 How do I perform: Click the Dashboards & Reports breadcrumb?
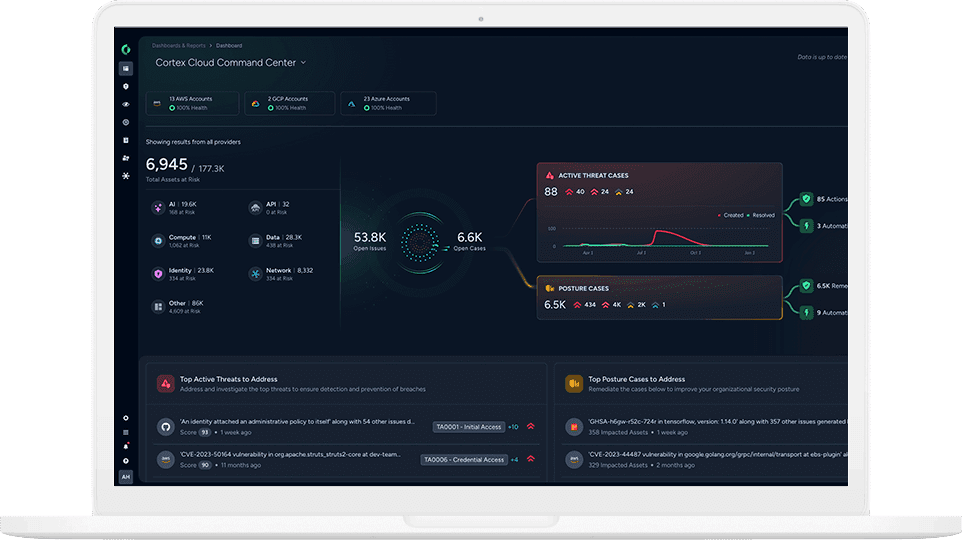(x=179, y=45)
